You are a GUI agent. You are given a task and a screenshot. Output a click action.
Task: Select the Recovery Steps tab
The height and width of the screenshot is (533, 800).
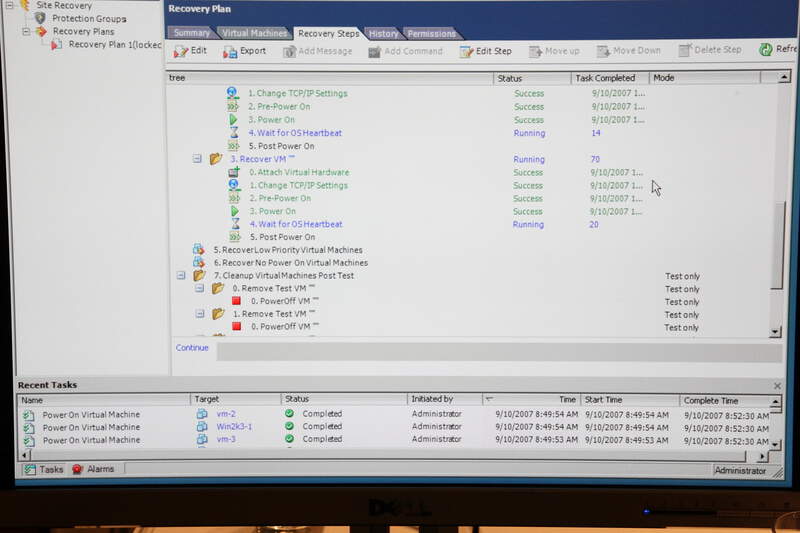(329, 33)
